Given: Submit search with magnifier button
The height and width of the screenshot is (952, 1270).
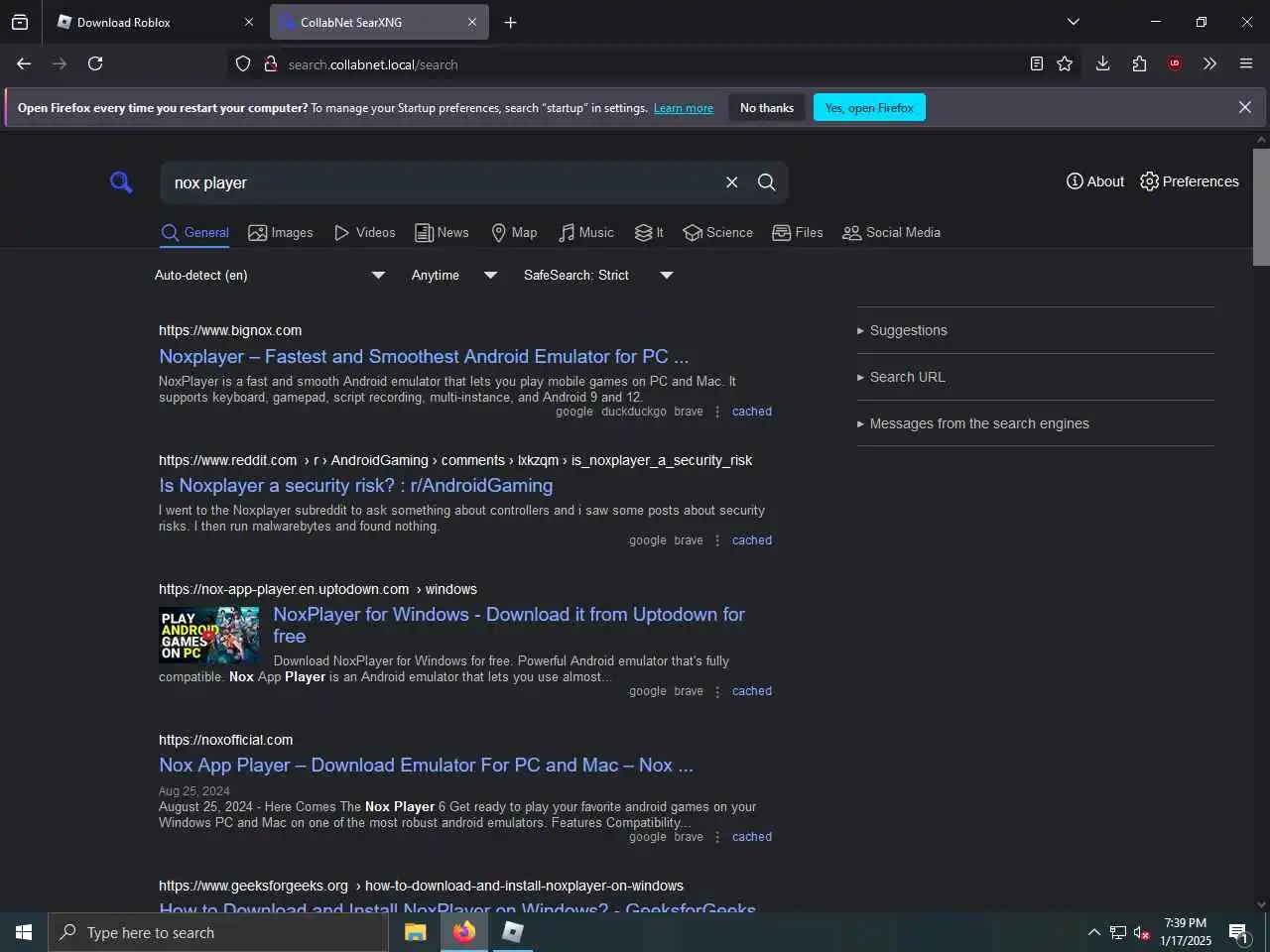Looking at the screenshot, I should [x=766, y=182].
